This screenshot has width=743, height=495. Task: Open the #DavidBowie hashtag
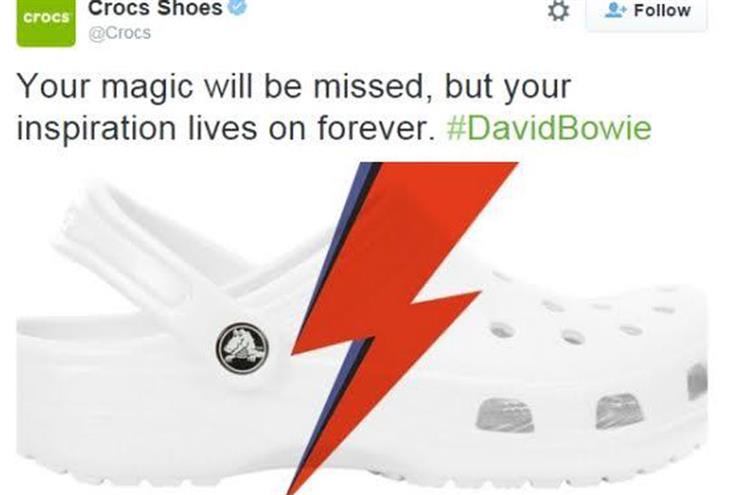(x=549, y=128)
